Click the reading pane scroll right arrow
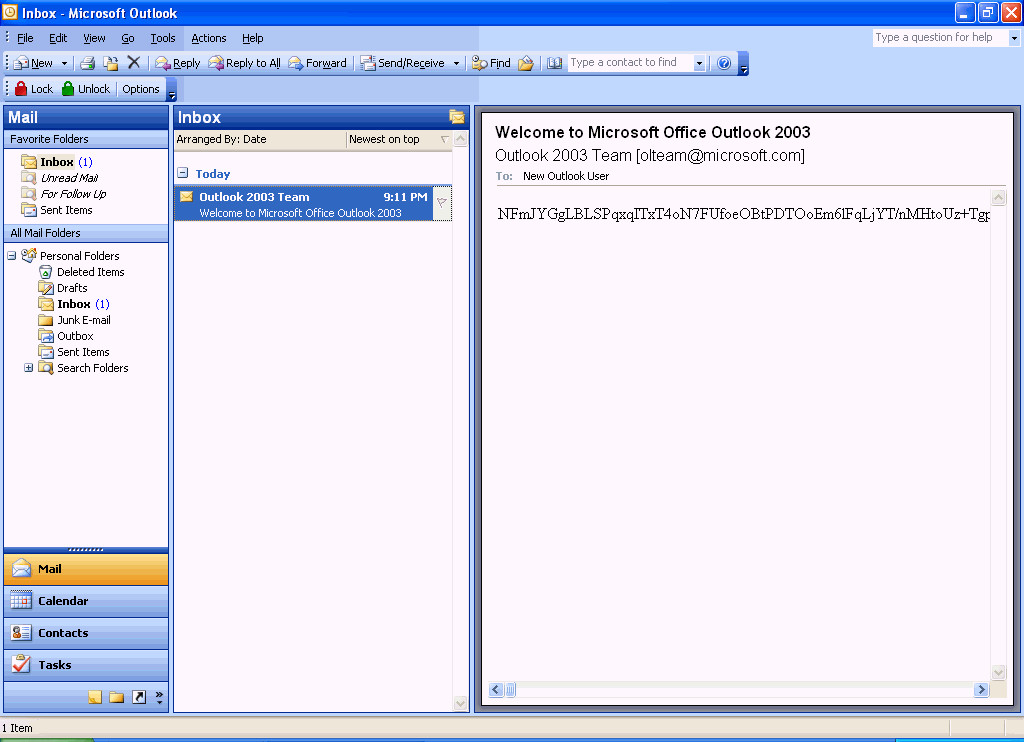The width and height of the screenshot is (1024, 742). pos(981,689)
